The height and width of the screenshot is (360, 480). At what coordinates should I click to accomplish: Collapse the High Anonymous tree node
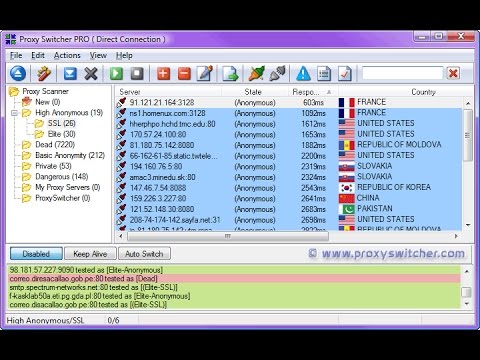tap(14, 113)
